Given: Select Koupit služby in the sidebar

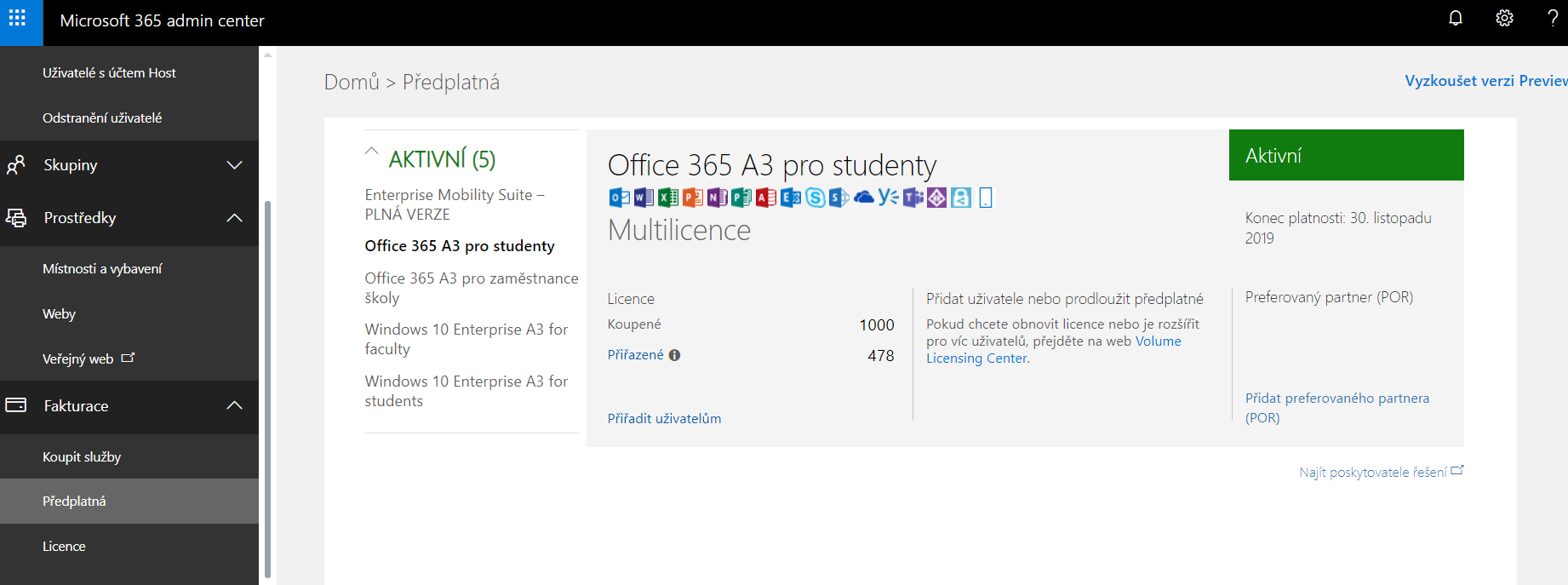Looking at the screenshot, I should click(x=82, y=457).
